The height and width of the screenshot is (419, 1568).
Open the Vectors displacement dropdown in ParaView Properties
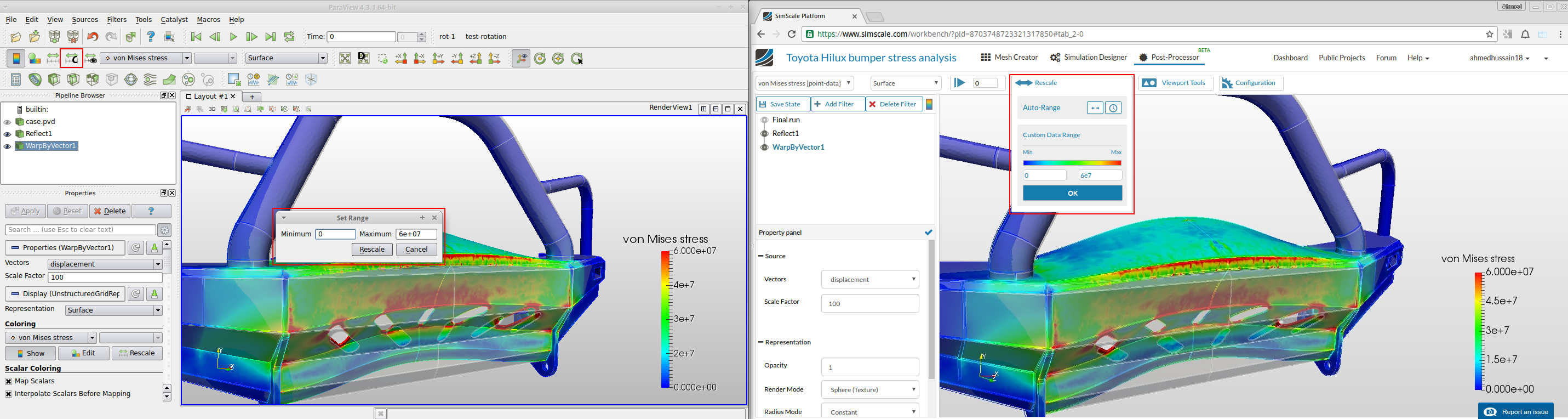pos(105,264)
